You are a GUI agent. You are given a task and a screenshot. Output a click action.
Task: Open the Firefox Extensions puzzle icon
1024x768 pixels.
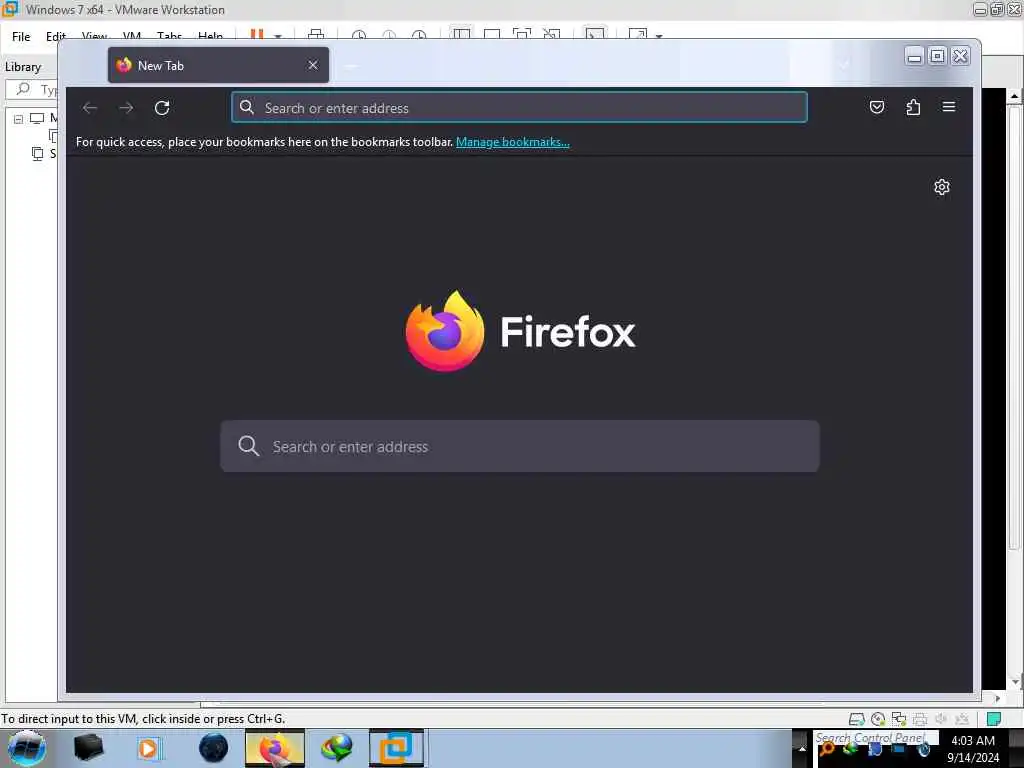point(913,107)
